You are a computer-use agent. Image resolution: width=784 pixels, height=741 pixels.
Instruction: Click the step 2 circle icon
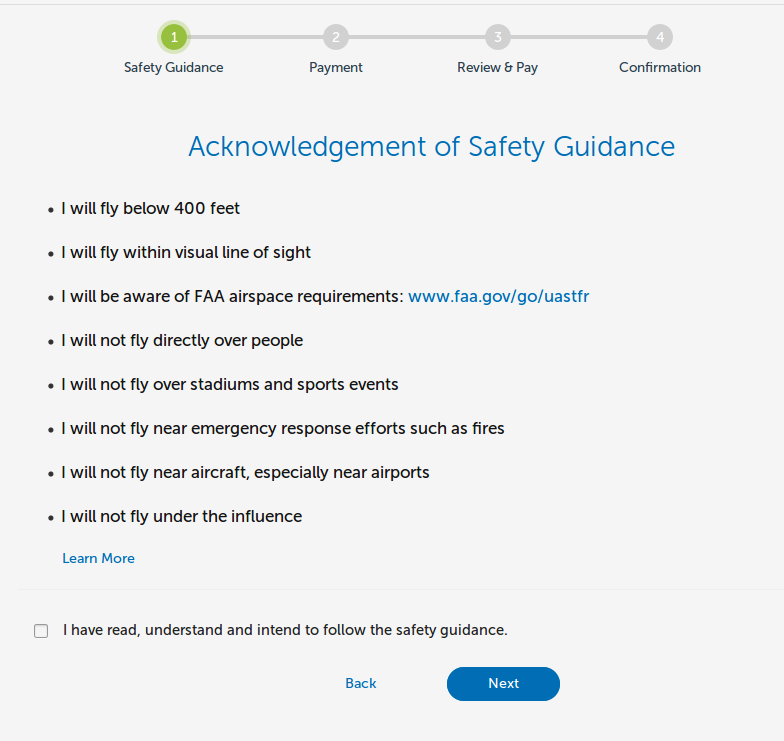336,37
